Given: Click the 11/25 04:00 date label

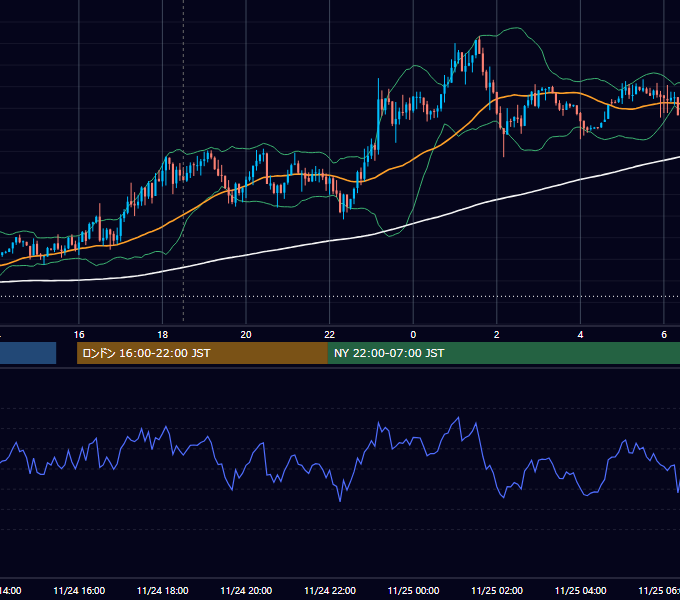Looking at the screenshot, I should 581,591.
